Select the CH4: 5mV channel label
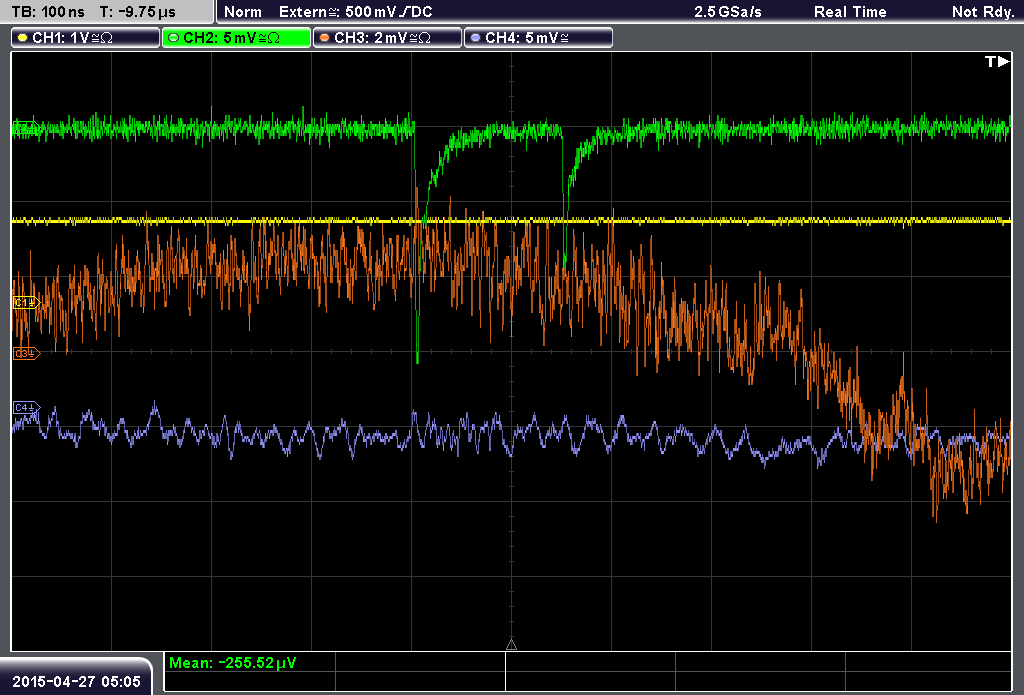1024x695 pixels. pyautogui.click(x=538, y=38)
